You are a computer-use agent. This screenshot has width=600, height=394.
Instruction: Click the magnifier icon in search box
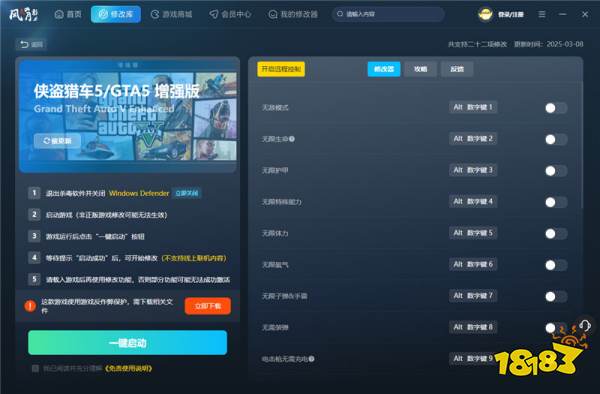point(339,14)
